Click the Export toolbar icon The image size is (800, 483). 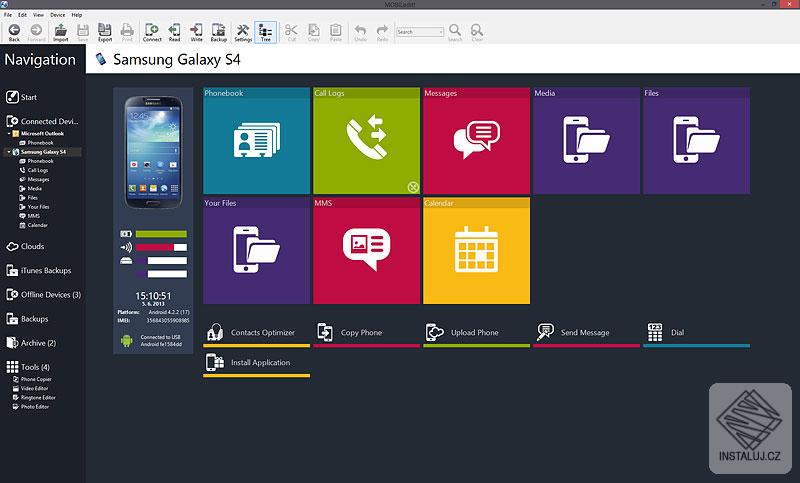click(105, 32)
